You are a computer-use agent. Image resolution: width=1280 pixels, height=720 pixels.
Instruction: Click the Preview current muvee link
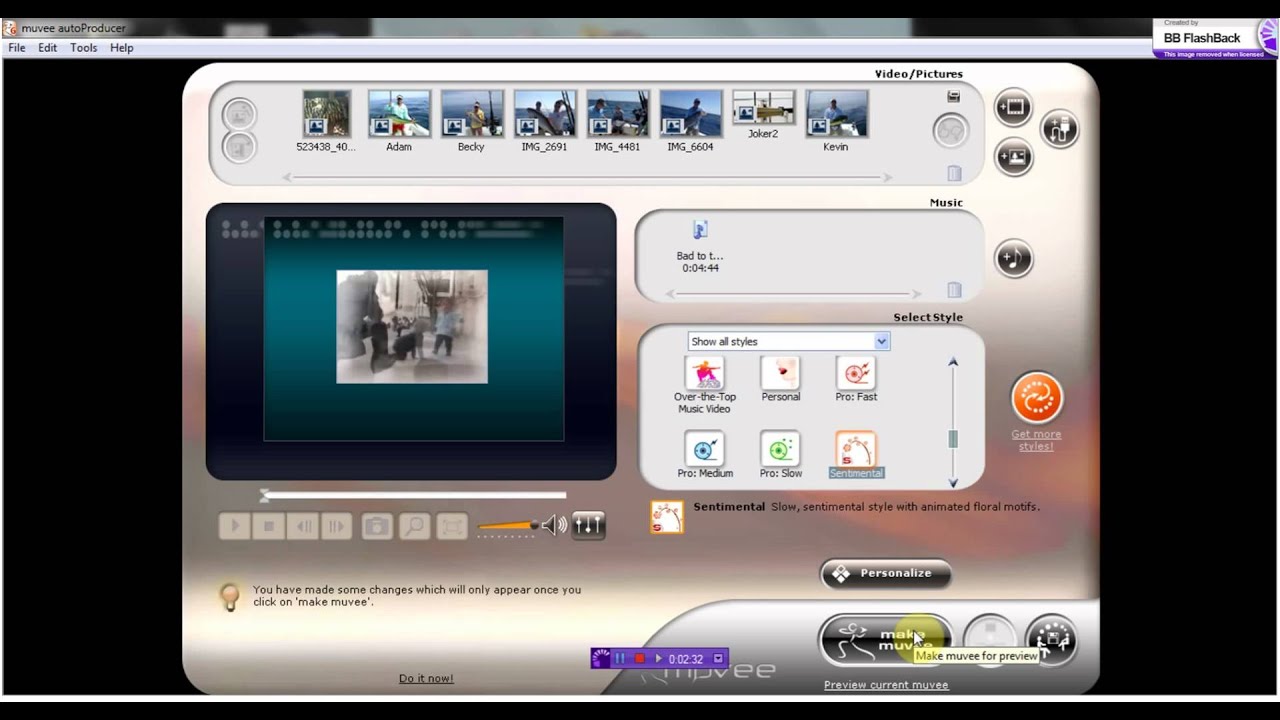(x=886, y=685)
